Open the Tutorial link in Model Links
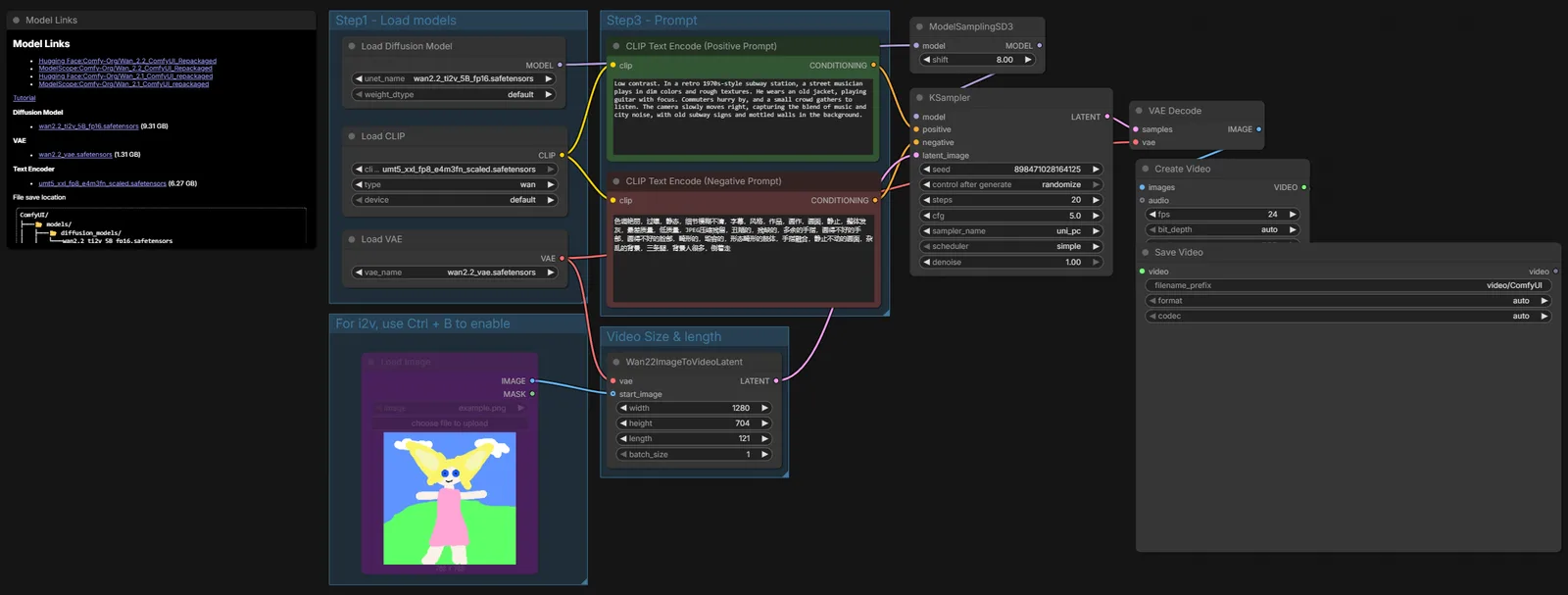The height and width of the screenshot is (595, 1568). [24, 98]
